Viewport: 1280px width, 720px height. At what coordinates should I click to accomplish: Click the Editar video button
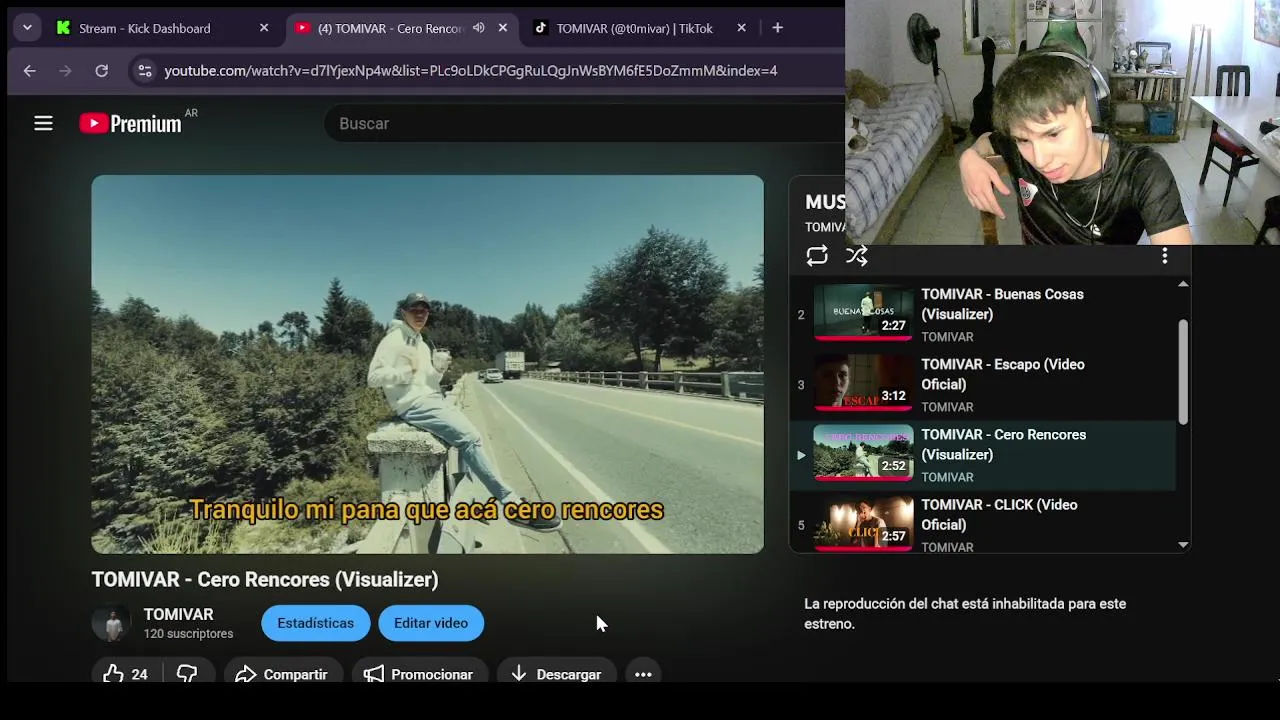431,623
